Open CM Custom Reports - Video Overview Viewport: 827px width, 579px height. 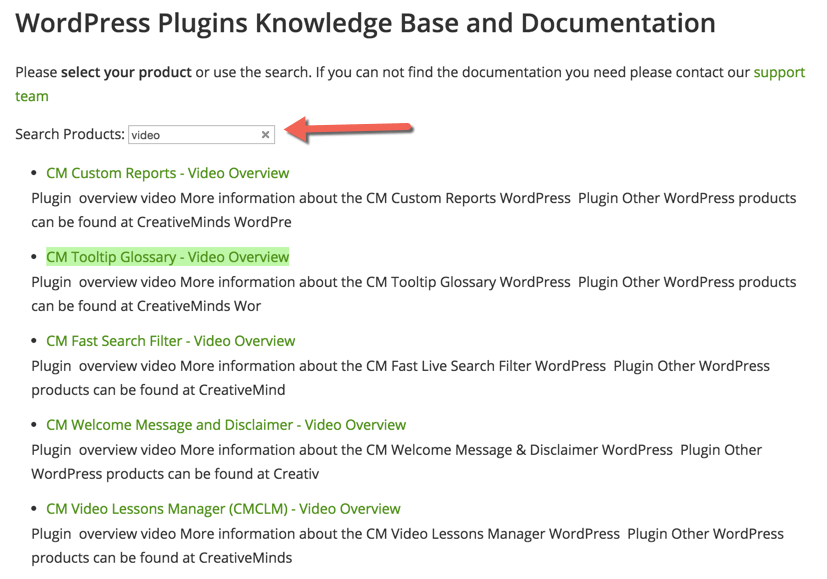click(167, 173)
